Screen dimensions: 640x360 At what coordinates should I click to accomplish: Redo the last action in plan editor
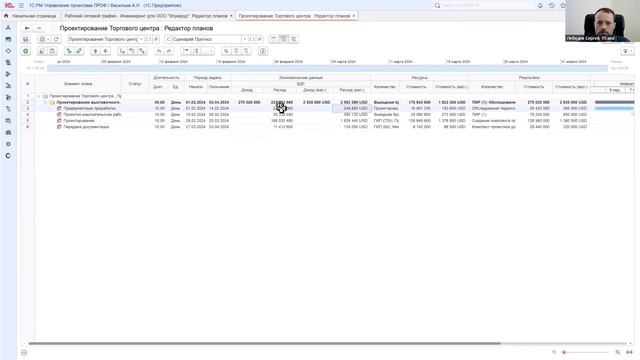(169, 51)
